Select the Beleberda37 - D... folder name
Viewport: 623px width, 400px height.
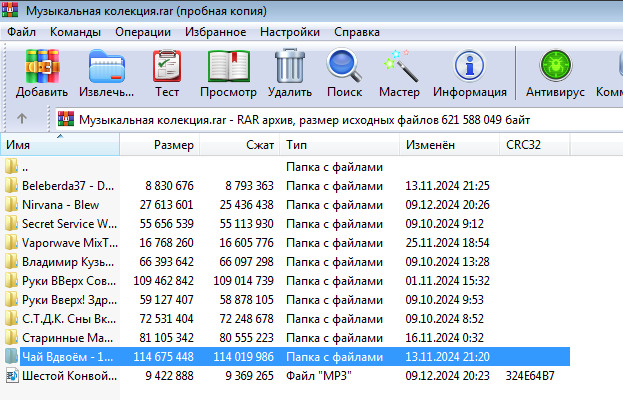68,186
